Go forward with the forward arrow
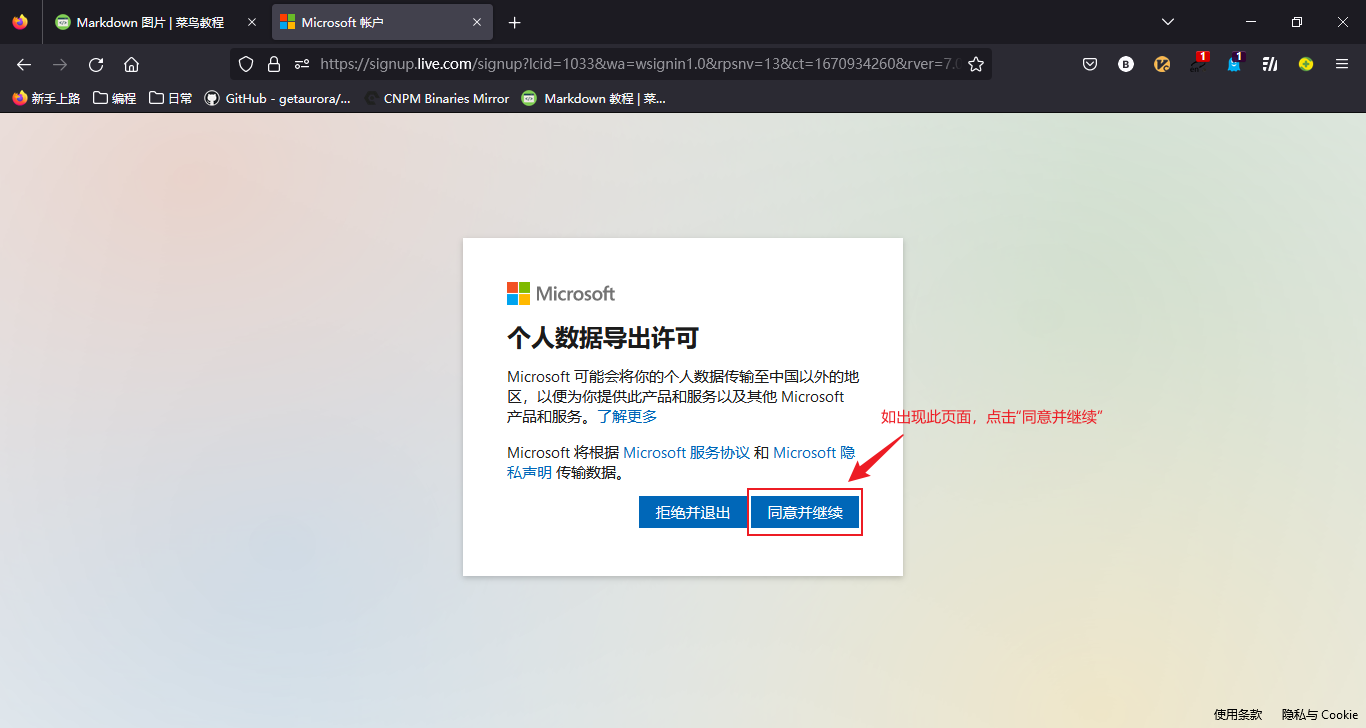Image resolution: width=1366 pixels, height=728 pixels. pos(60,64)
